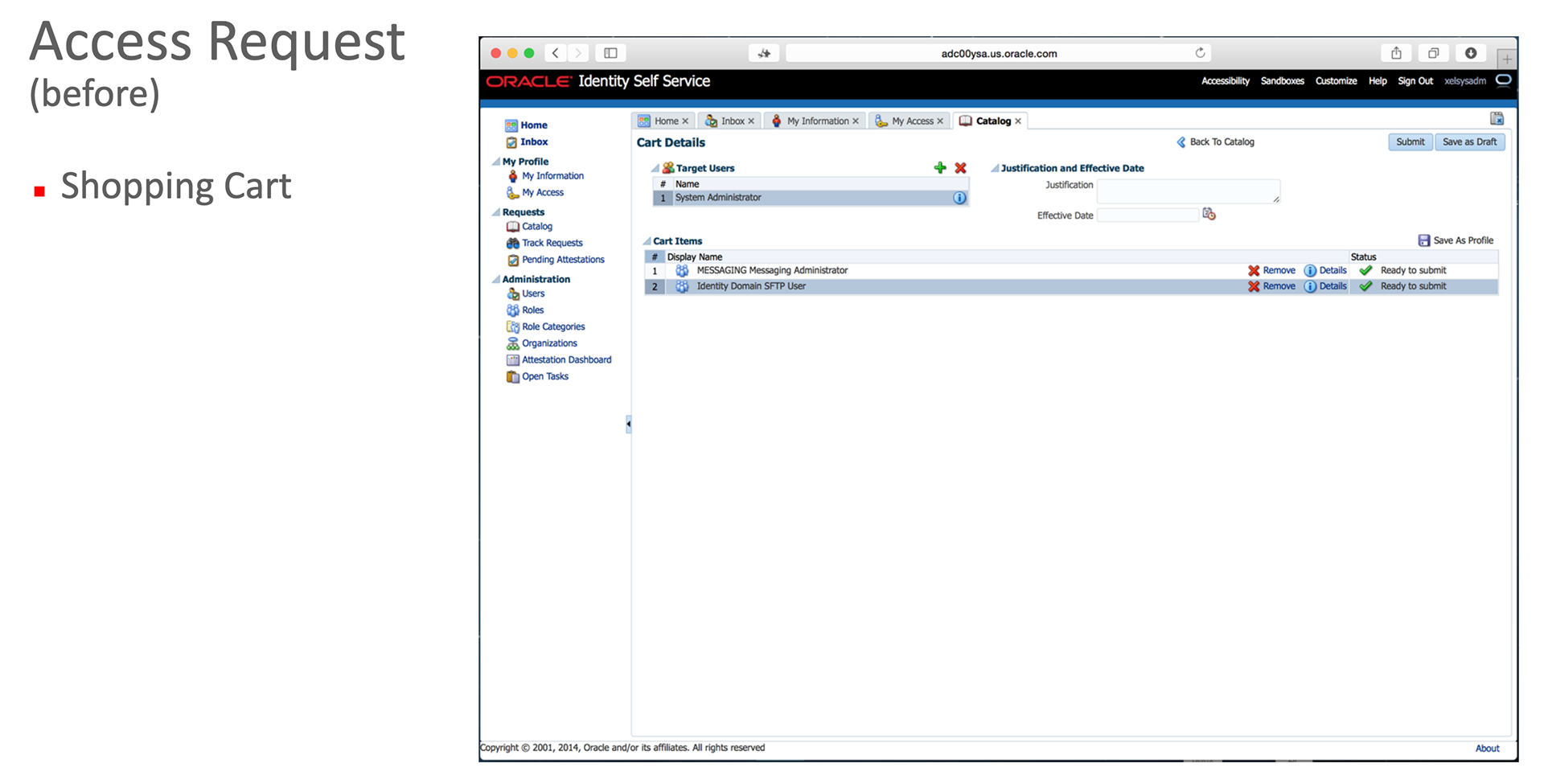Click the Safari forward arrow
1544x784 pixels.
click(x=577, y=53)
